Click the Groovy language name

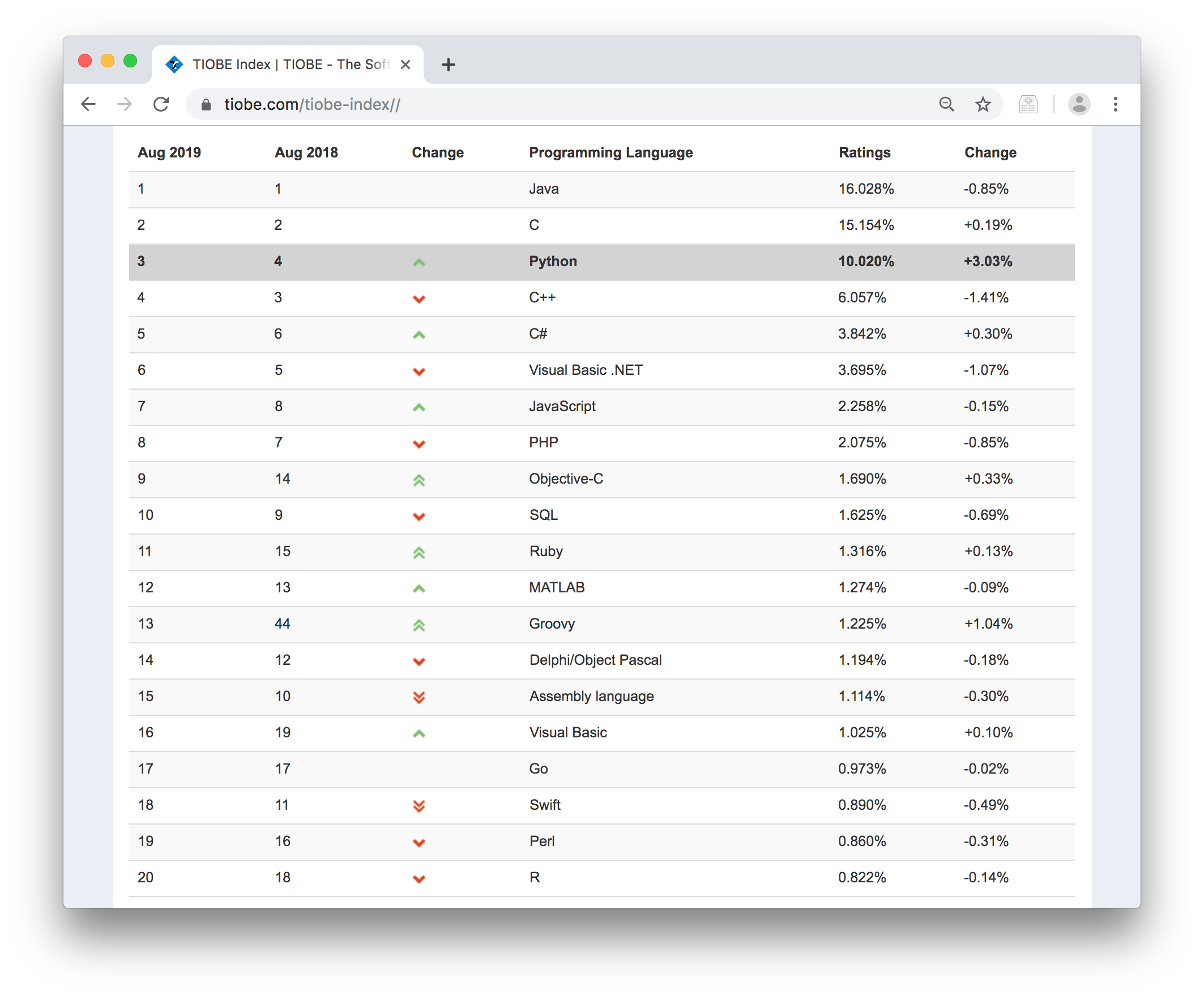pyautogui.click(x=552, y=624)
